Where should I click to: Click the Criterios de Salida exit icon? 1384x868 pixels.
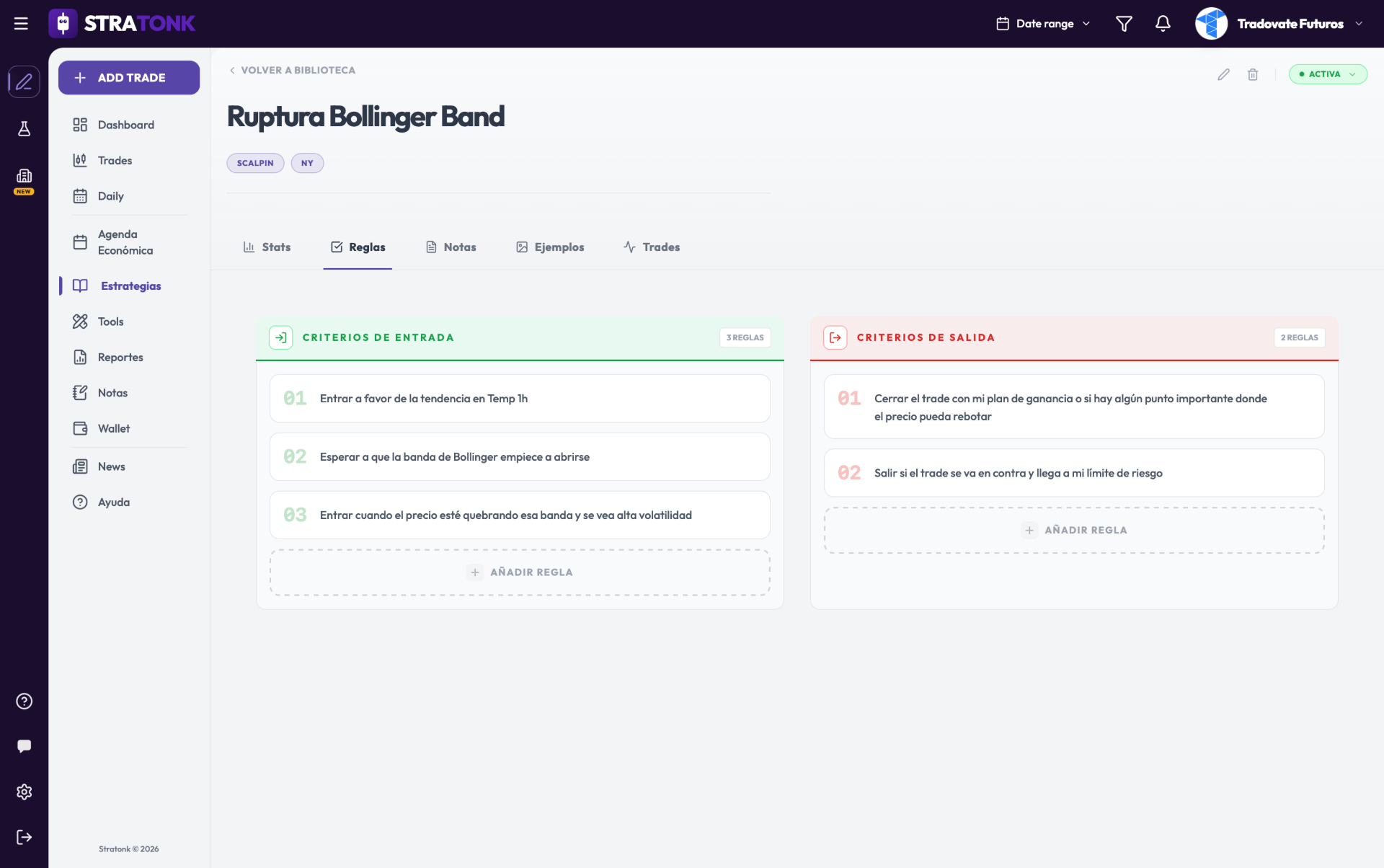click(835, 337)
